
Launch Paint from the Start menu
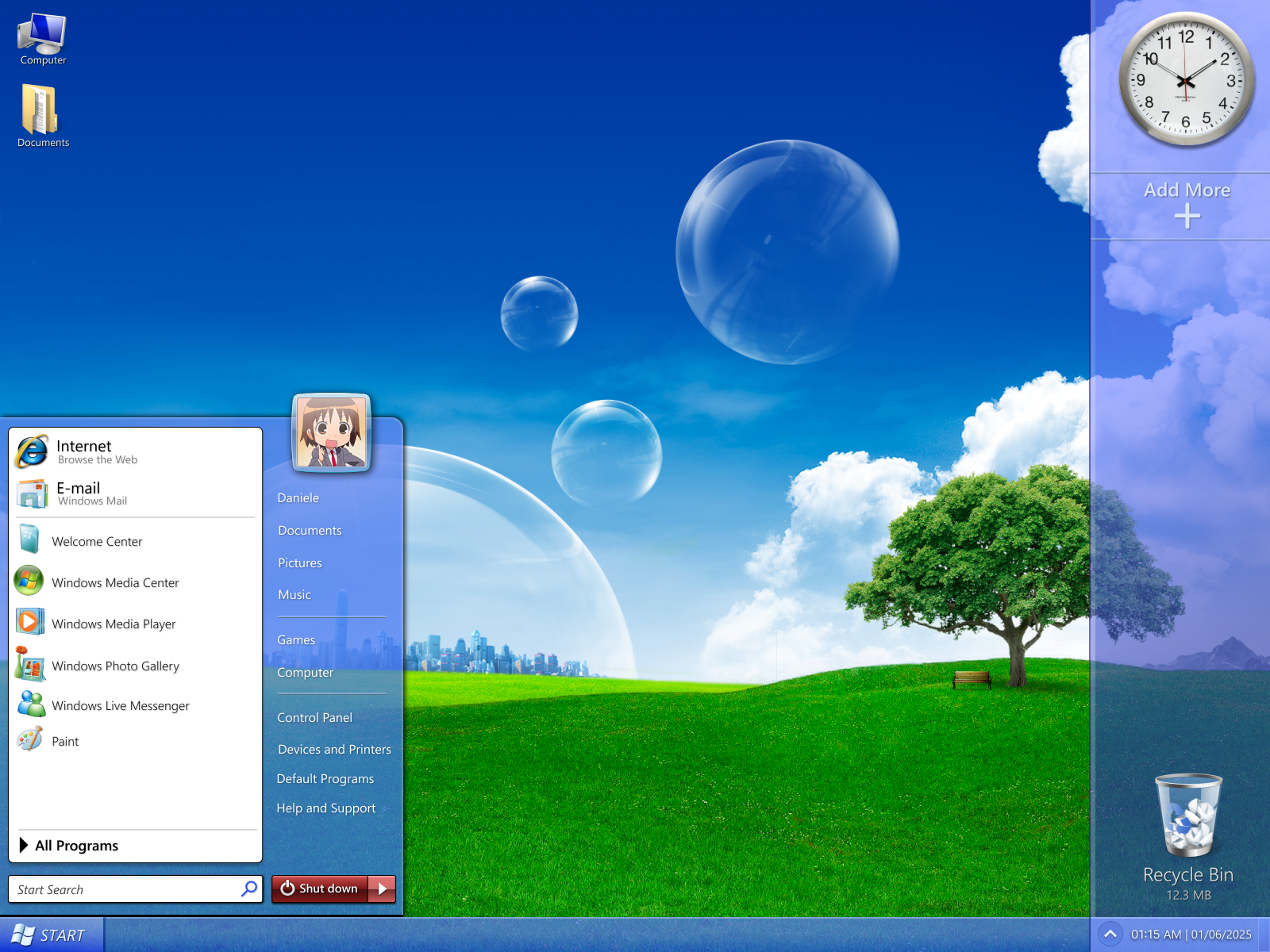pyautogui.click(x=63, y=741)
